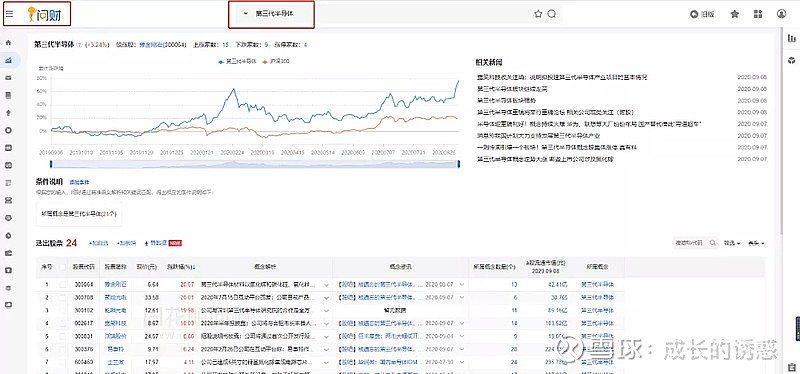
Task: Click the 第三代半导体 concept link in the 103.52亿 row
Action: 597,323
